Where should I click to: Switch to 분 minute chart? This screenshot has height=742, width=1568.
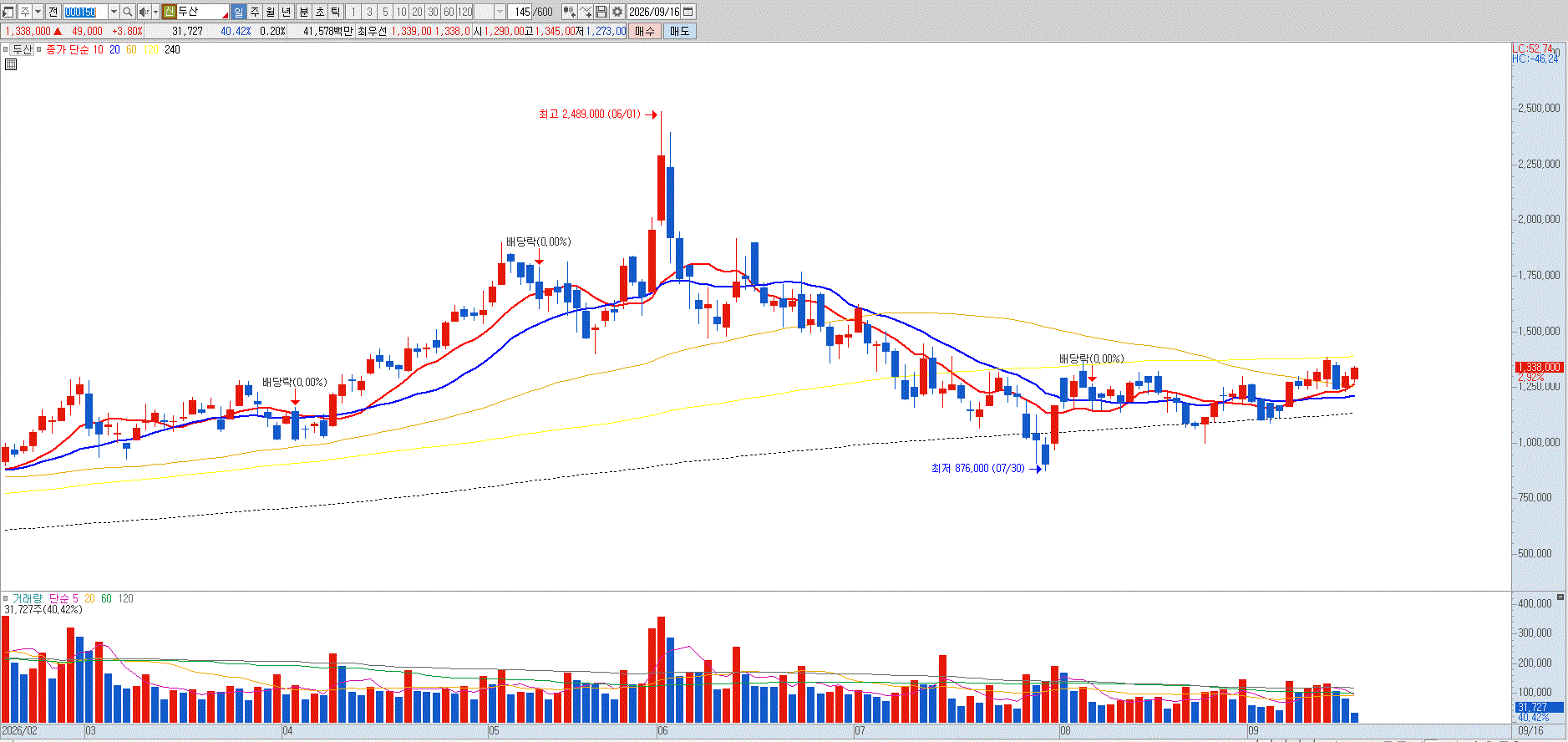pos(304,12)
